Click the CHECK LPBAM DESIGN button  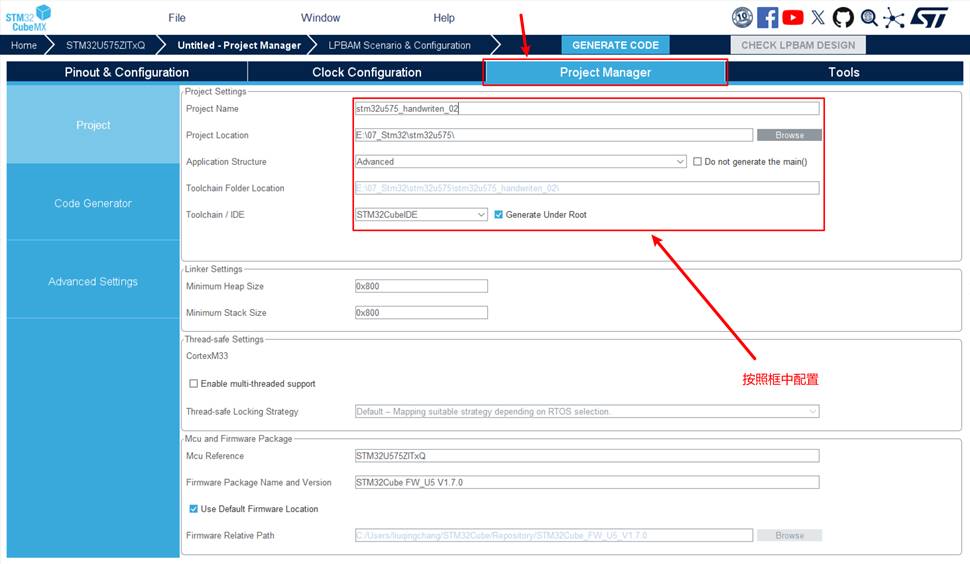coord(798,45)
